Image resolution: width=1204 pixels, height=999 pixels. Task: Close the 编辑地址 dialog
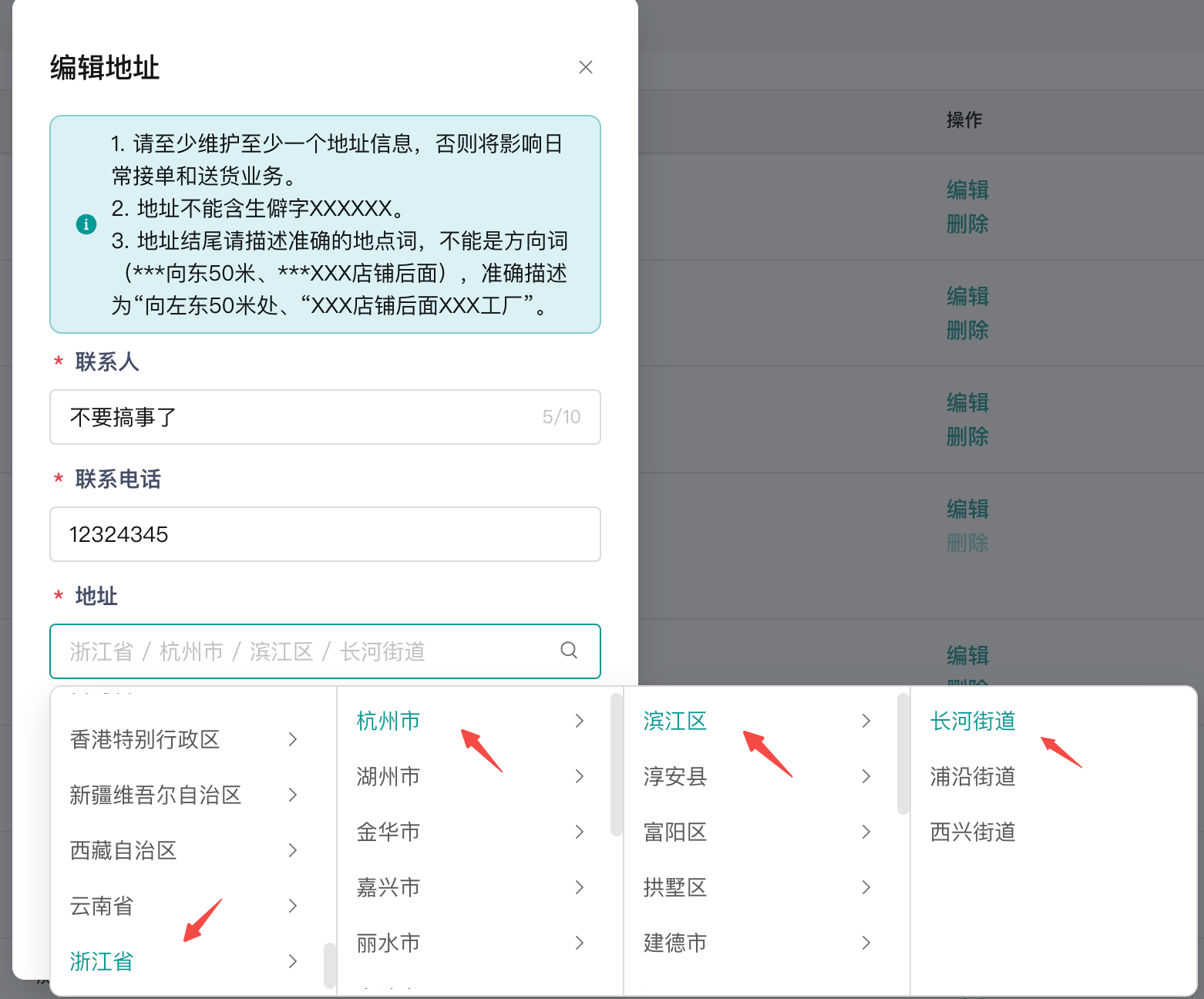[586, 67]
